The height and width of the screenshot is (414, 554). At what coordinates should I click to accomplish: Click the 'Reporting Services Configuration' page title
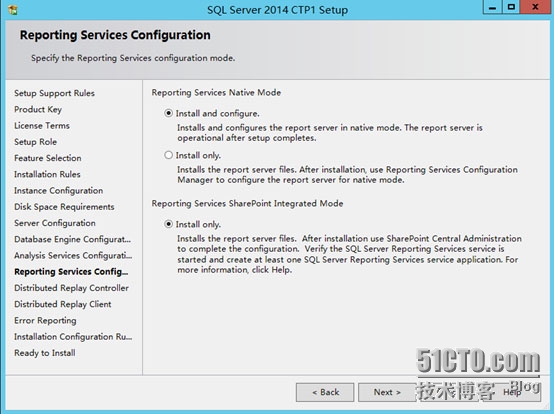pyautogui.click(x=115, y=35)
